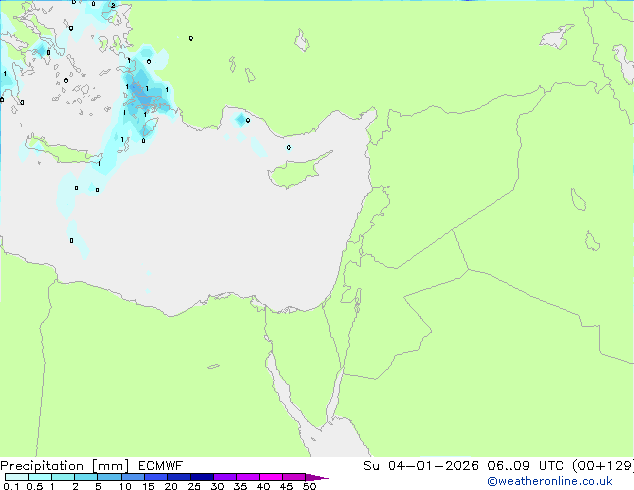Image resolution: width=634 pixels, height=490 pixels.
Task: Click the '50' legend scale value
Action: click(x=309, y=486)
